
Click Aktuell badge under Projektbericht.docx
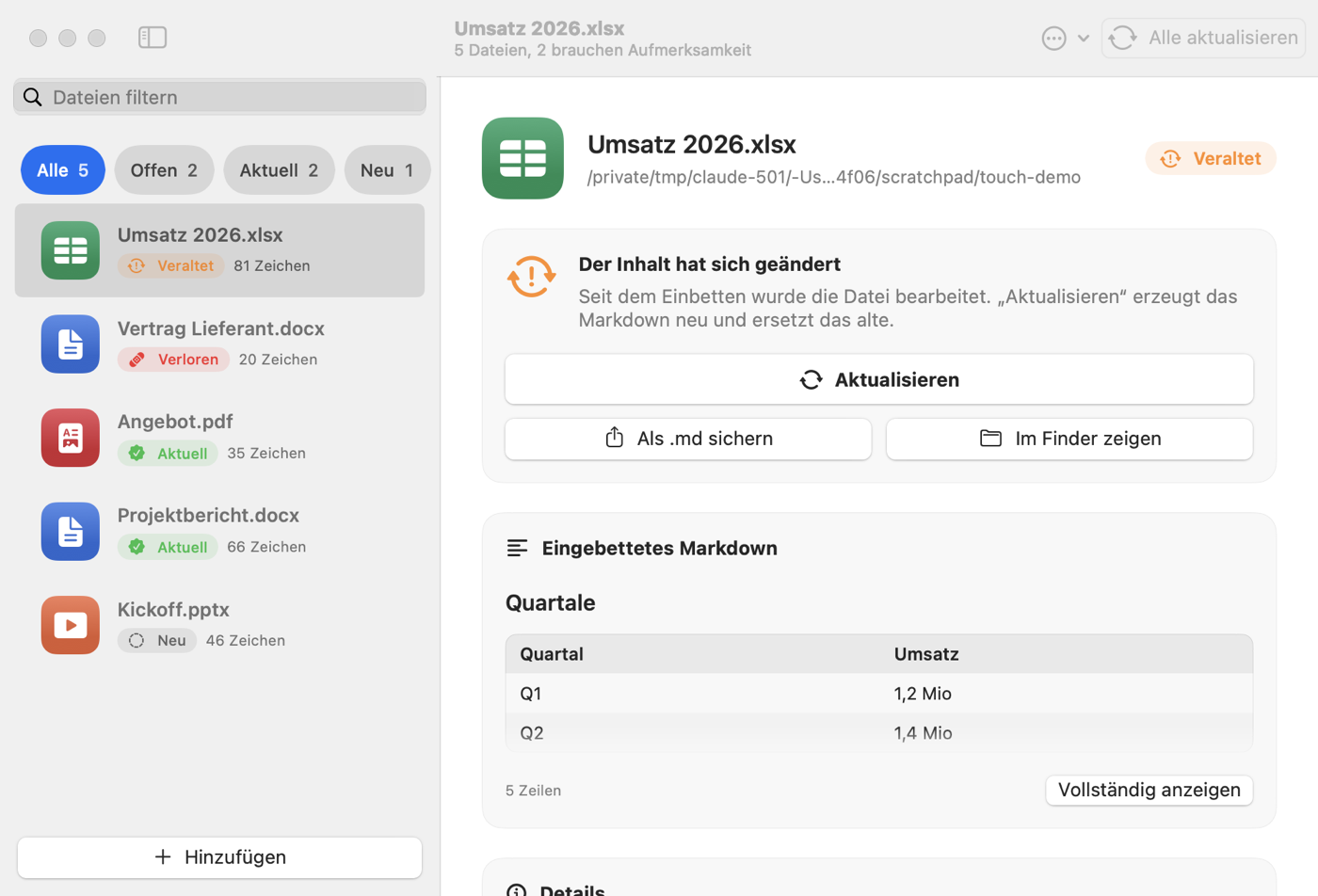point(168,547)
